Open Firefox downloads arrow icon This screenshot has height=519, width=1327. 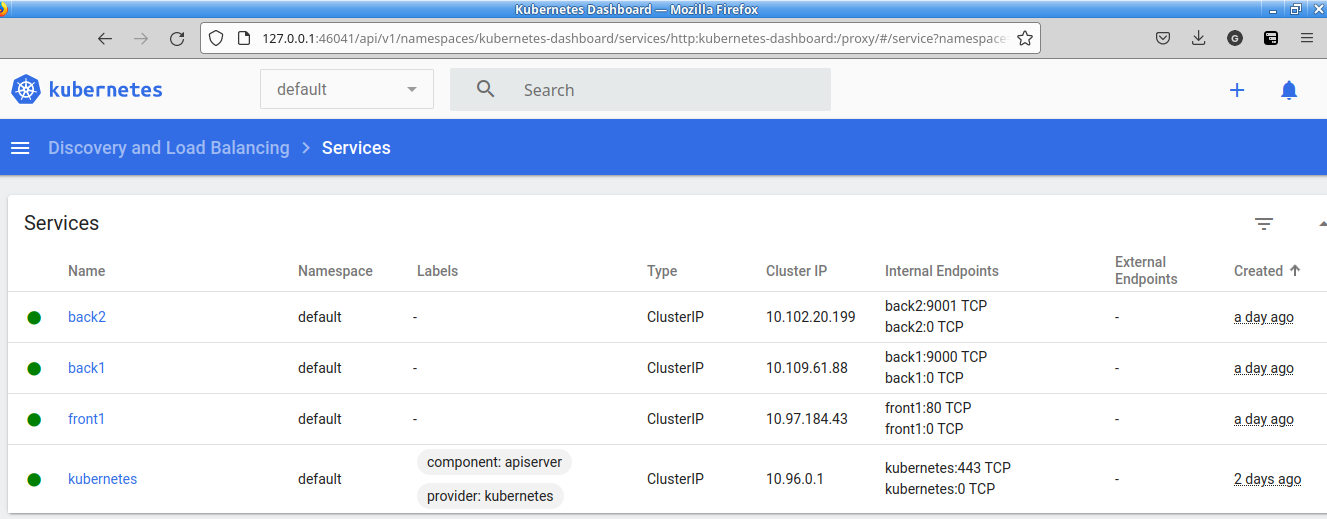click(1199, 39)
